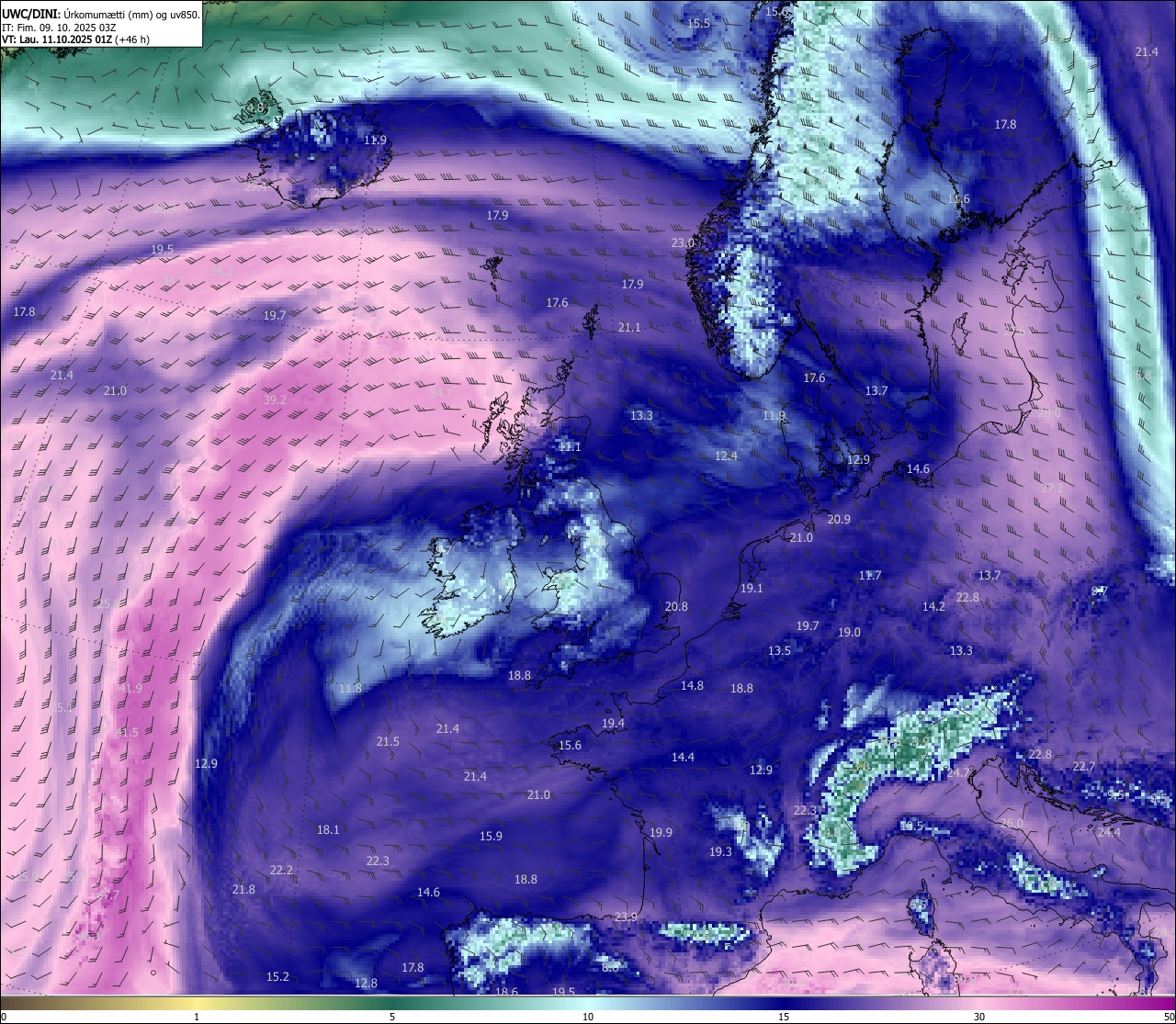Screen dimensions: 1176x1024
Task: Click the 11.6 value near Finland
Action: tap(958, 198)
